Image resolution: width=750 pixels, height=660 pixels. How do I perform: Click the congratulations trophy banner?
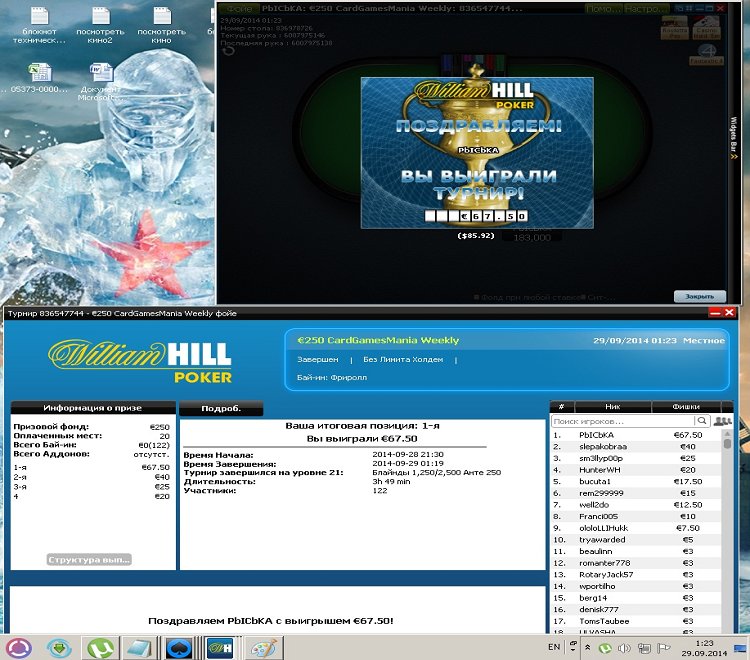point(477,153)
